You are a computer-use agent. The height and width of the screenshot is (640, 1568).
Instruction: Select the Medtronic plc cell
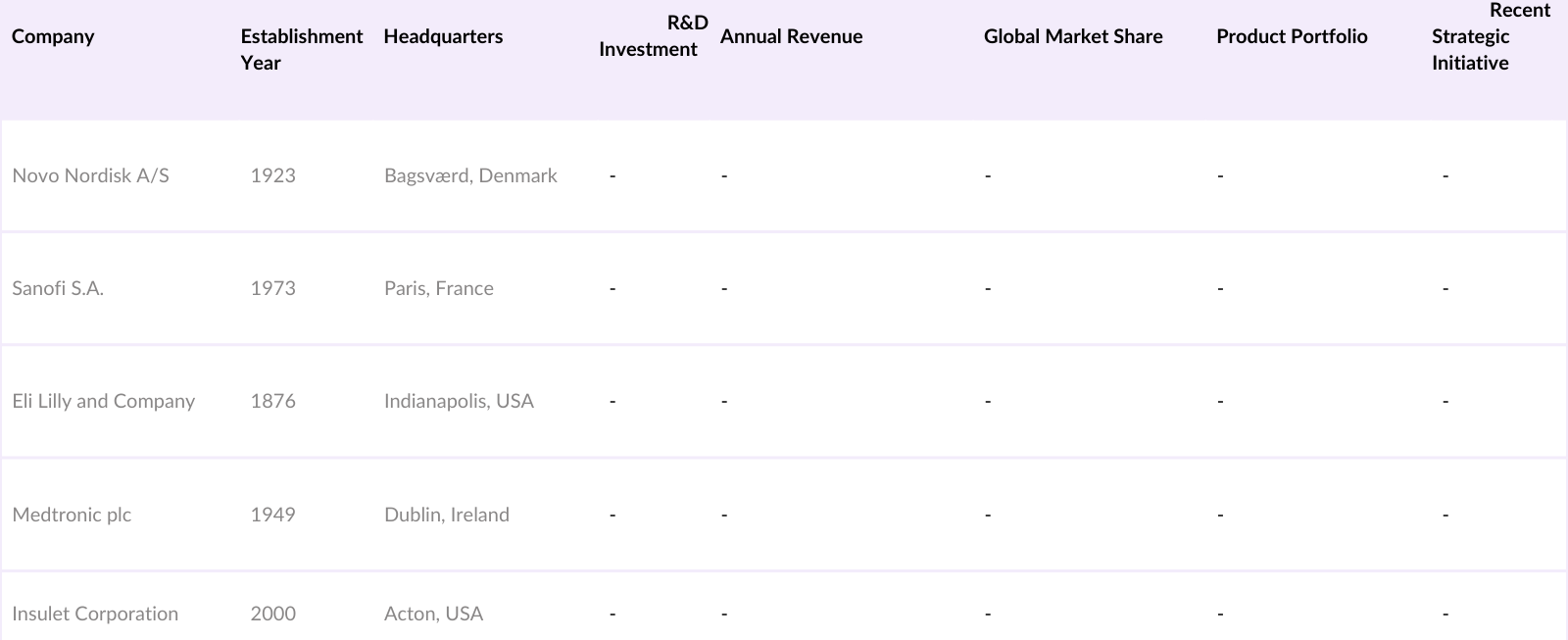(72, 515)
